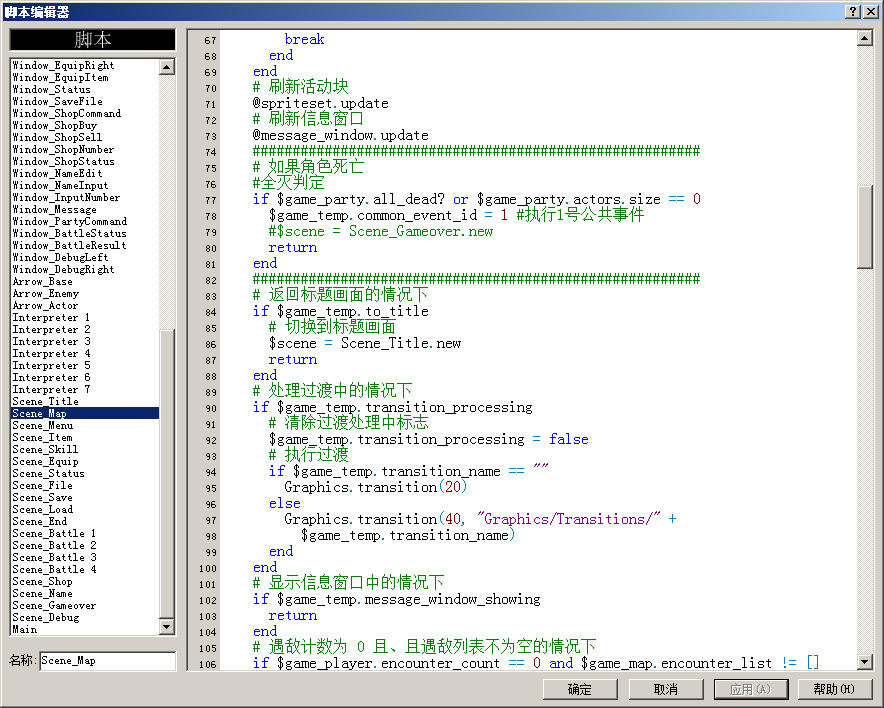Click the 应用 (A) apply button
This screenshot has height=708, width=884.
click(751, 689)
